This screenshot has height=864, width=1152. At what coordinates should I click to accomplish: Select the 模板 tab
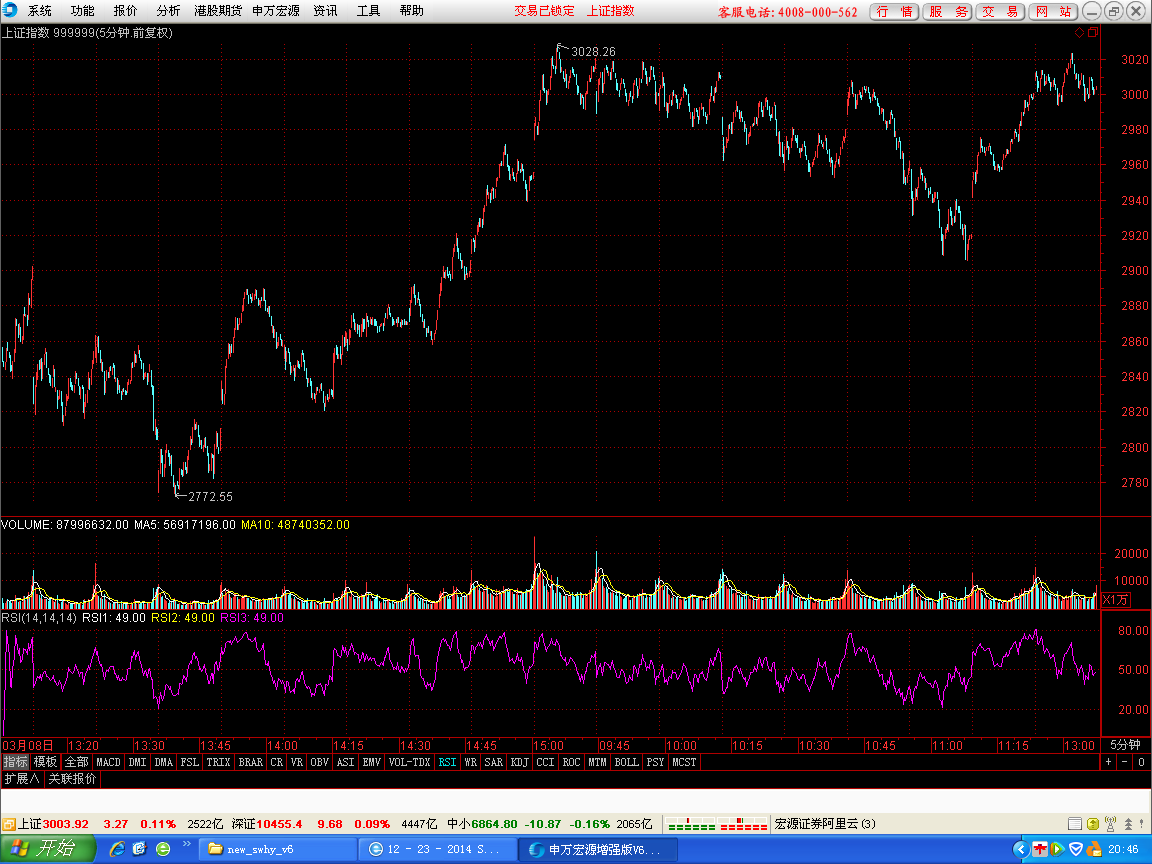point(46,762)
